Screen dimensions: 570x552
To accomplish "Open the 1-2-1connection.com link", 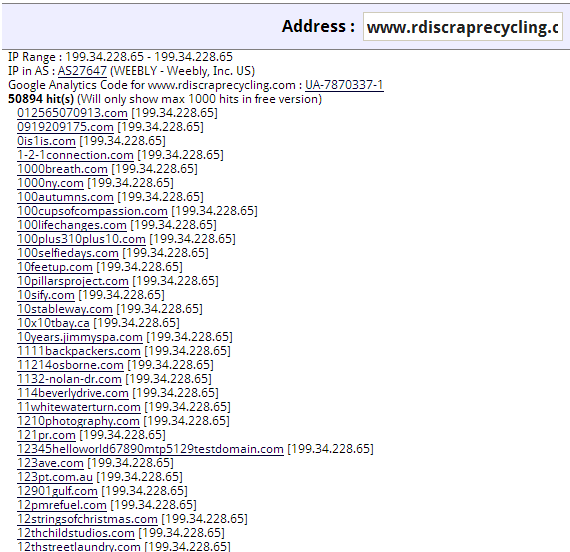I will point(75,155).
